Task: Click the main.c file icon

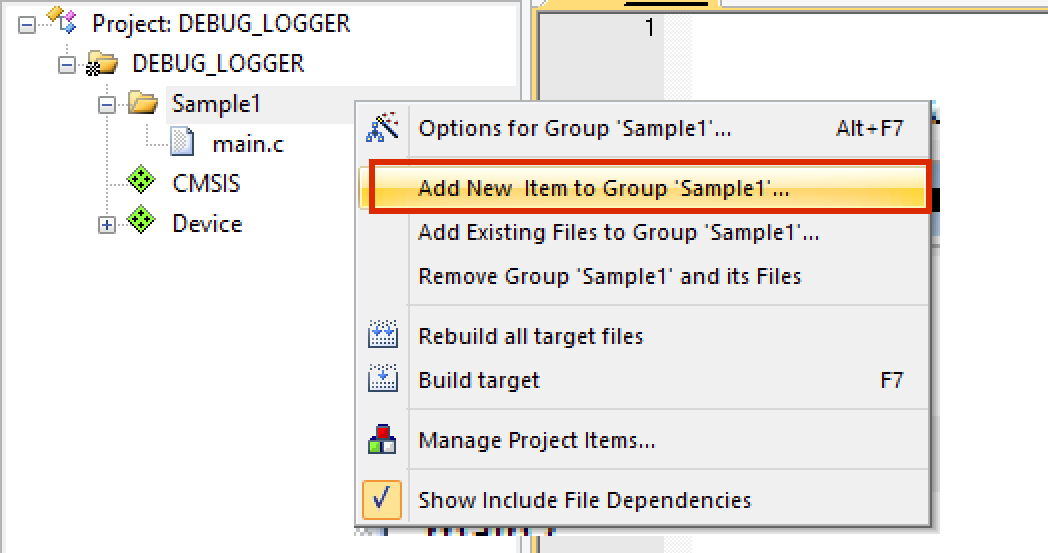Action: 182,143
